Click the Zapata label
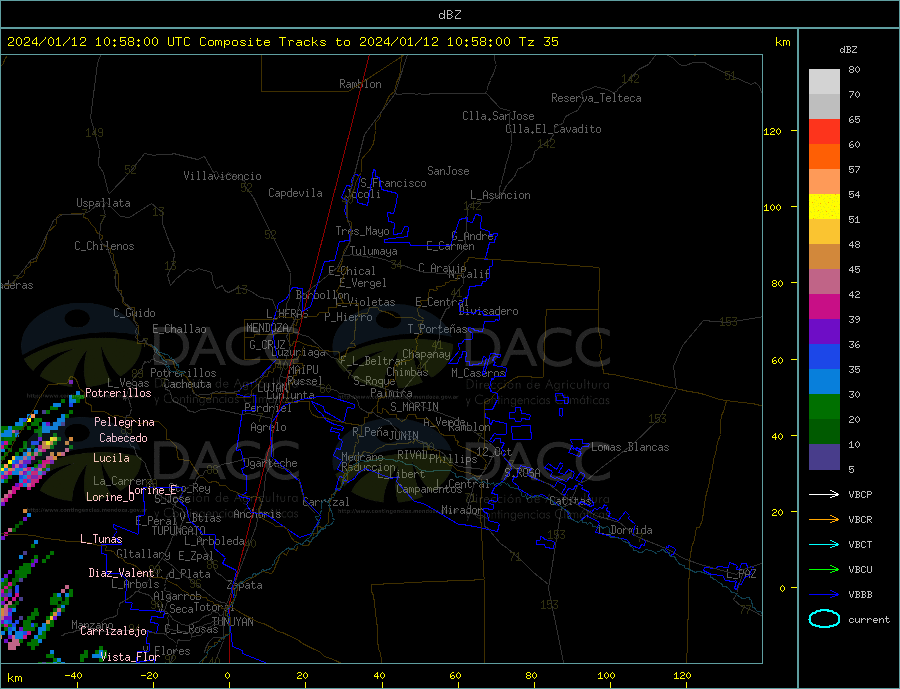The height and width of the screenshot is (689, 900). (x=245, y=585)
